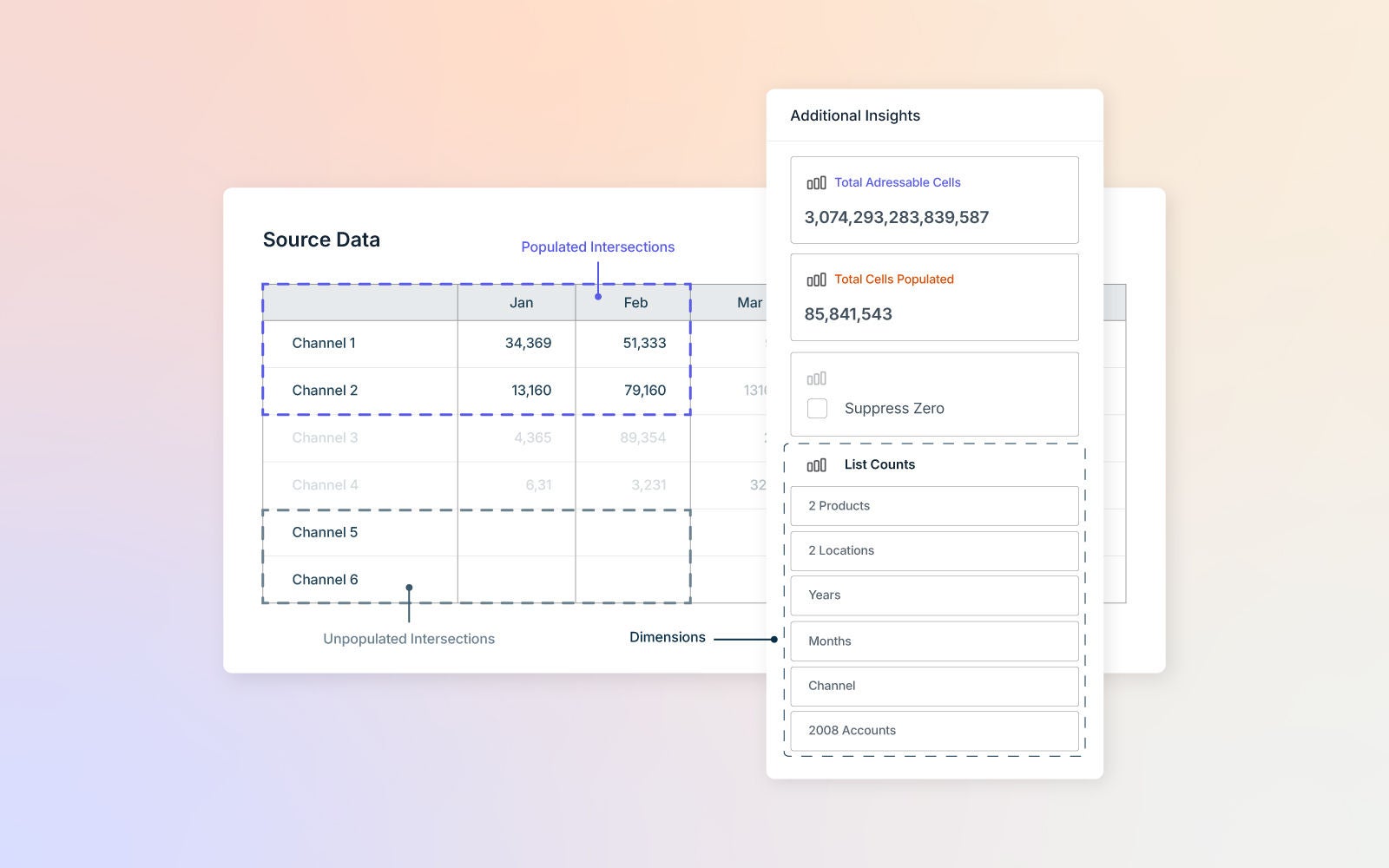The width and height of the screenshot is (1389, 868).
Task: Click the Populated Intersections callout marker
Action: pyautogui.click(x=597, y=297)
